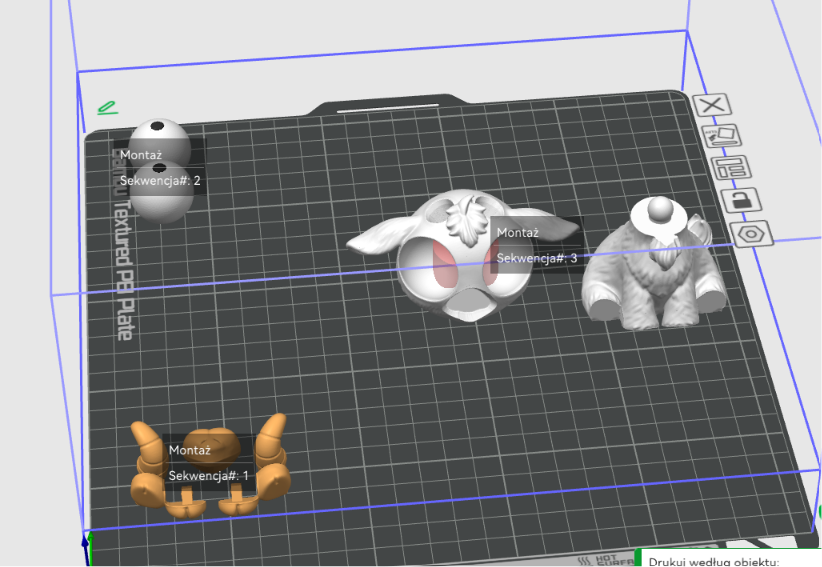The width and height of the screenshot is (822, 567).
Task: Click the green edit plate name pencil
Action: click(107, 108)
